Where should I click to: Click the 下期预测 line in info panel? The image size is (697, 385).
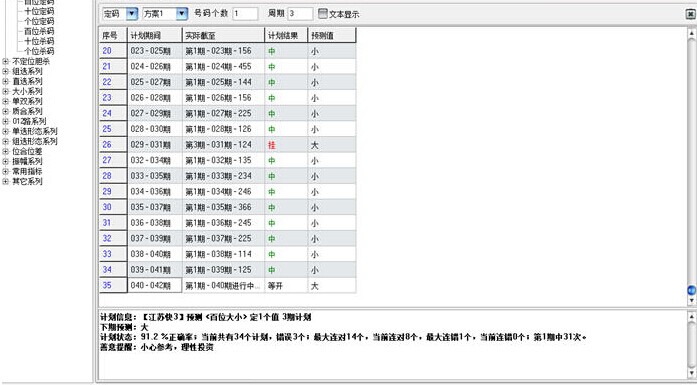click(x=124, y=327)
